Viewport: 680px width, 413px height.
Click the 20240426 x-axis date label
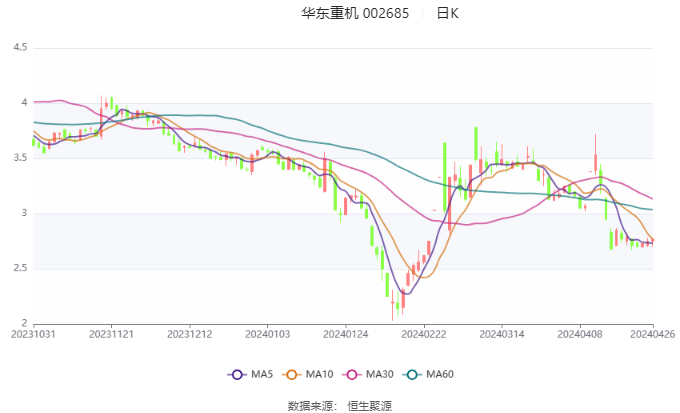[x=653, y=334]
